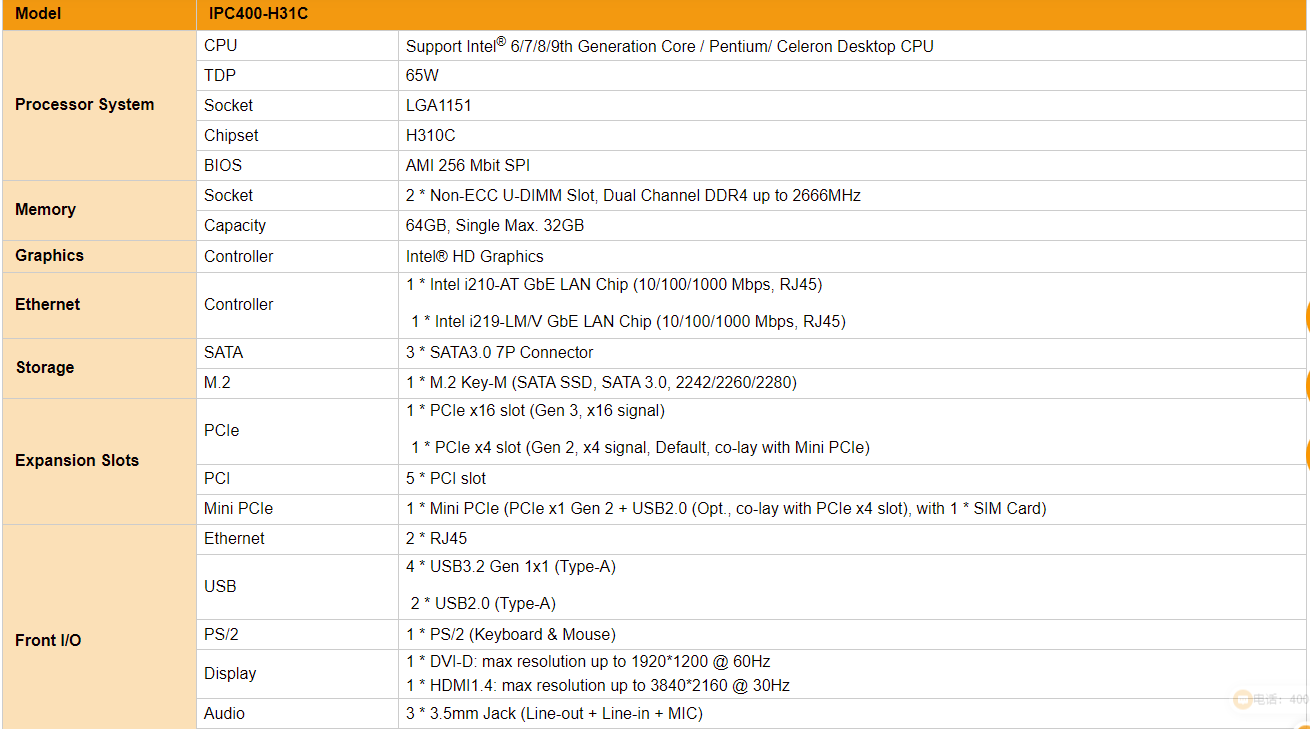Select the "BIOS" row label
1310x729 pixels.
(223, 165)
